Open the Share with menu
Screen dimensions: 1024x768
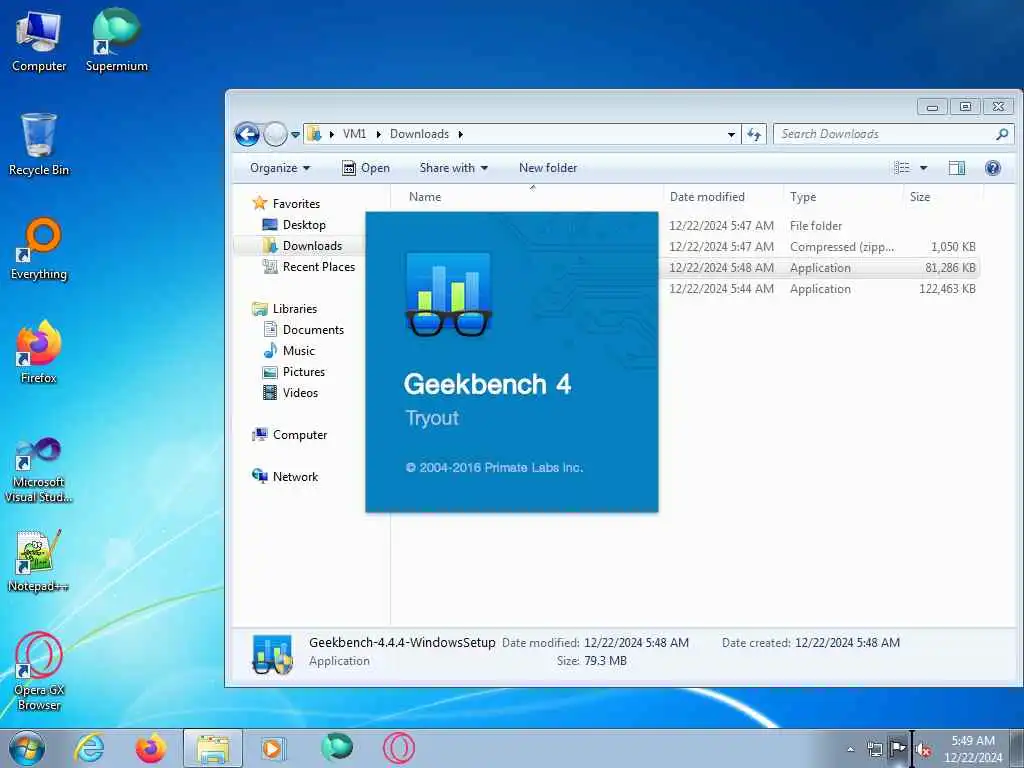(x=453, y=168)
